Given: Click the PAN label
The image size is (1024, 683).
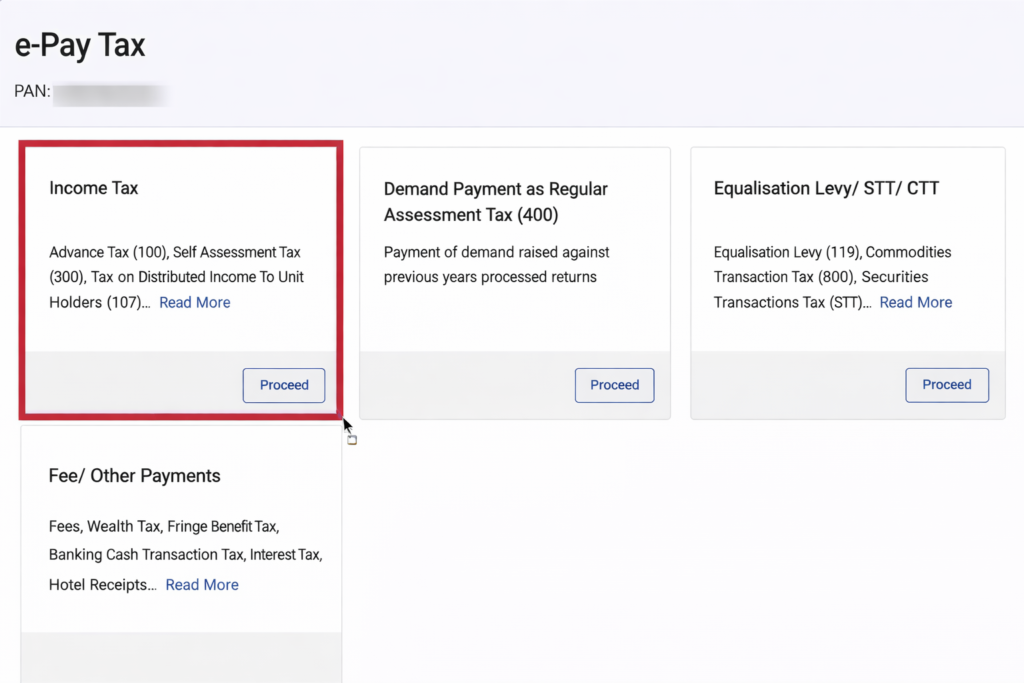Looking at the screenshot, I should click(x=32, y=92).
